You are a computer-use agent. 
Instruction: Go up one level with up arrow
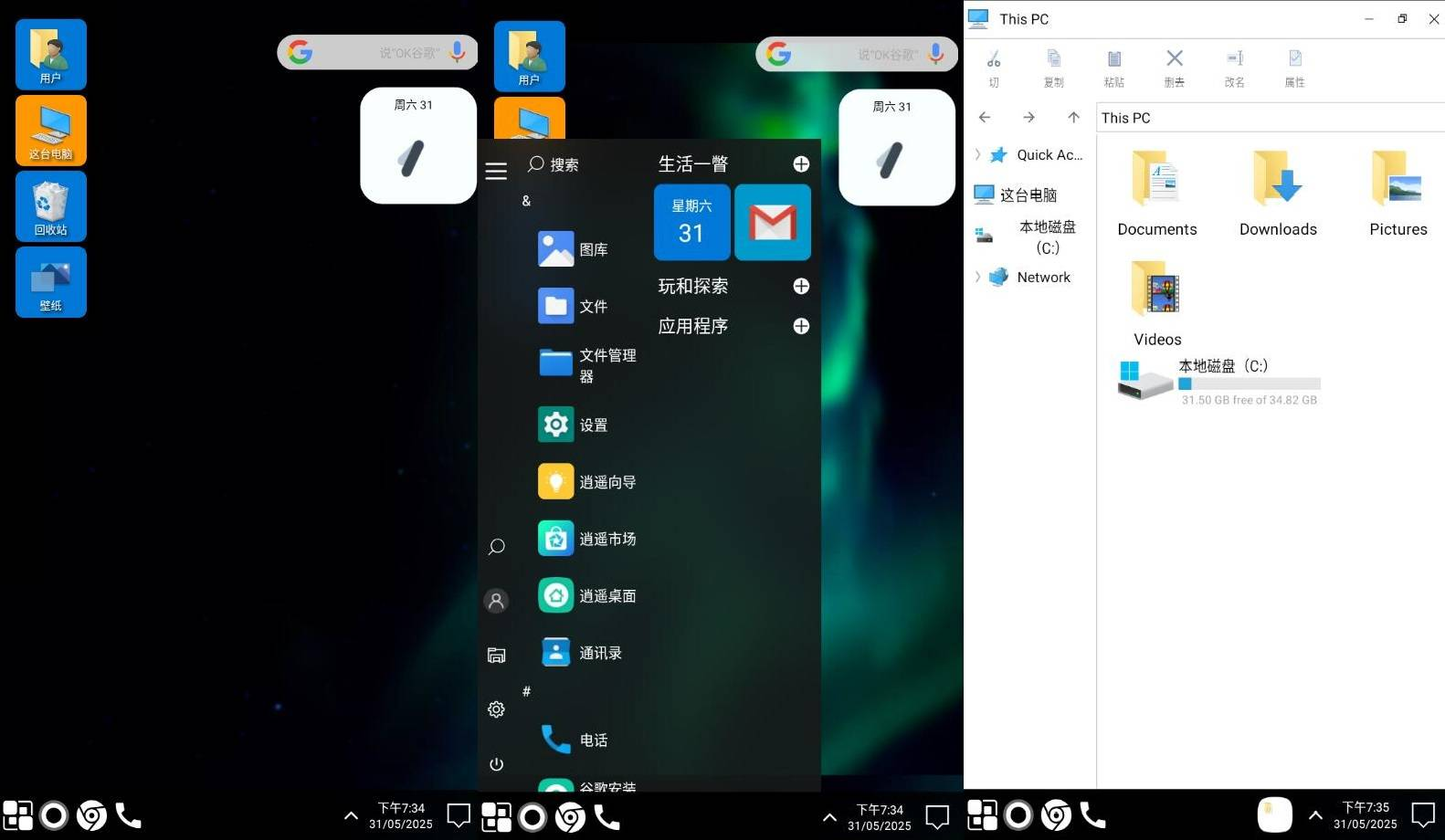point(1073,118)
